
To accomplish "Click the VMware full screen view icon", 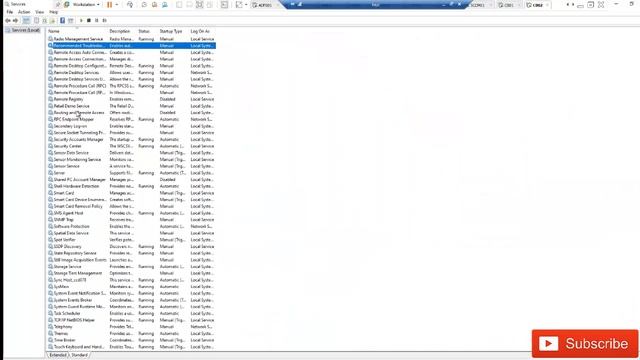I will [200, 5].
